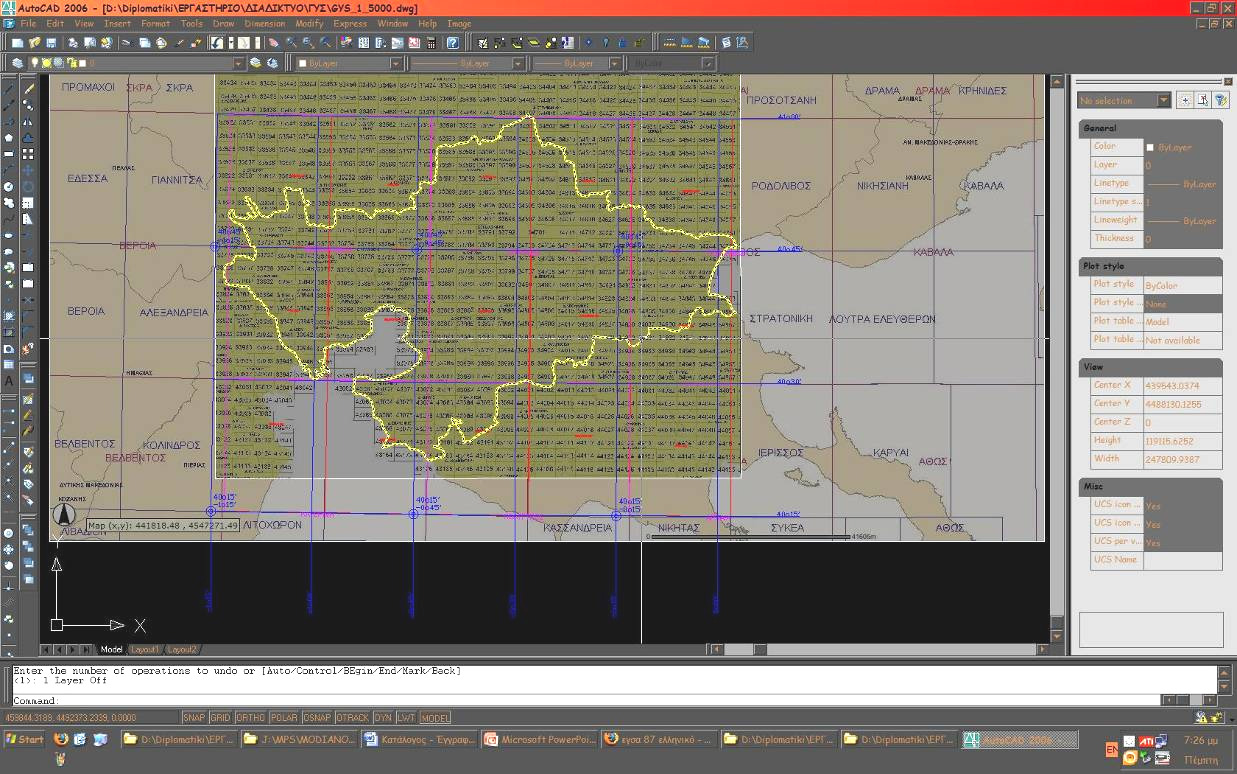Open the File menu
The image size is (1237, 774).
pos(27,23)
